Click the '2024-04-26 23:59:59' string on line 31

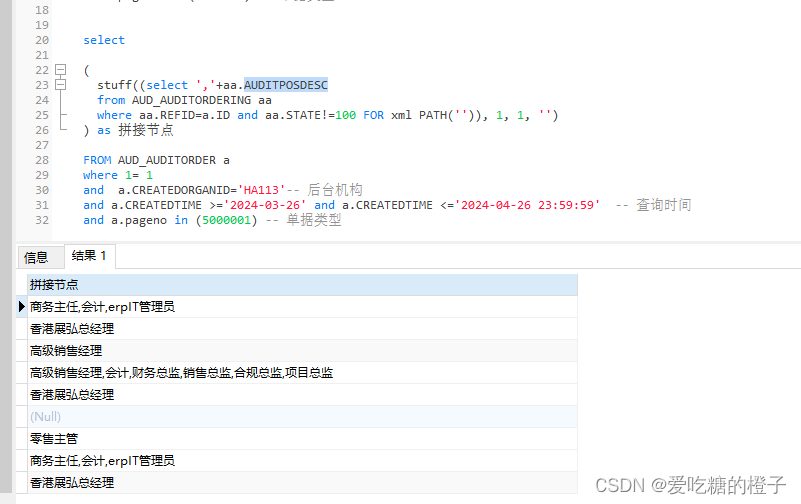point(527,205)
